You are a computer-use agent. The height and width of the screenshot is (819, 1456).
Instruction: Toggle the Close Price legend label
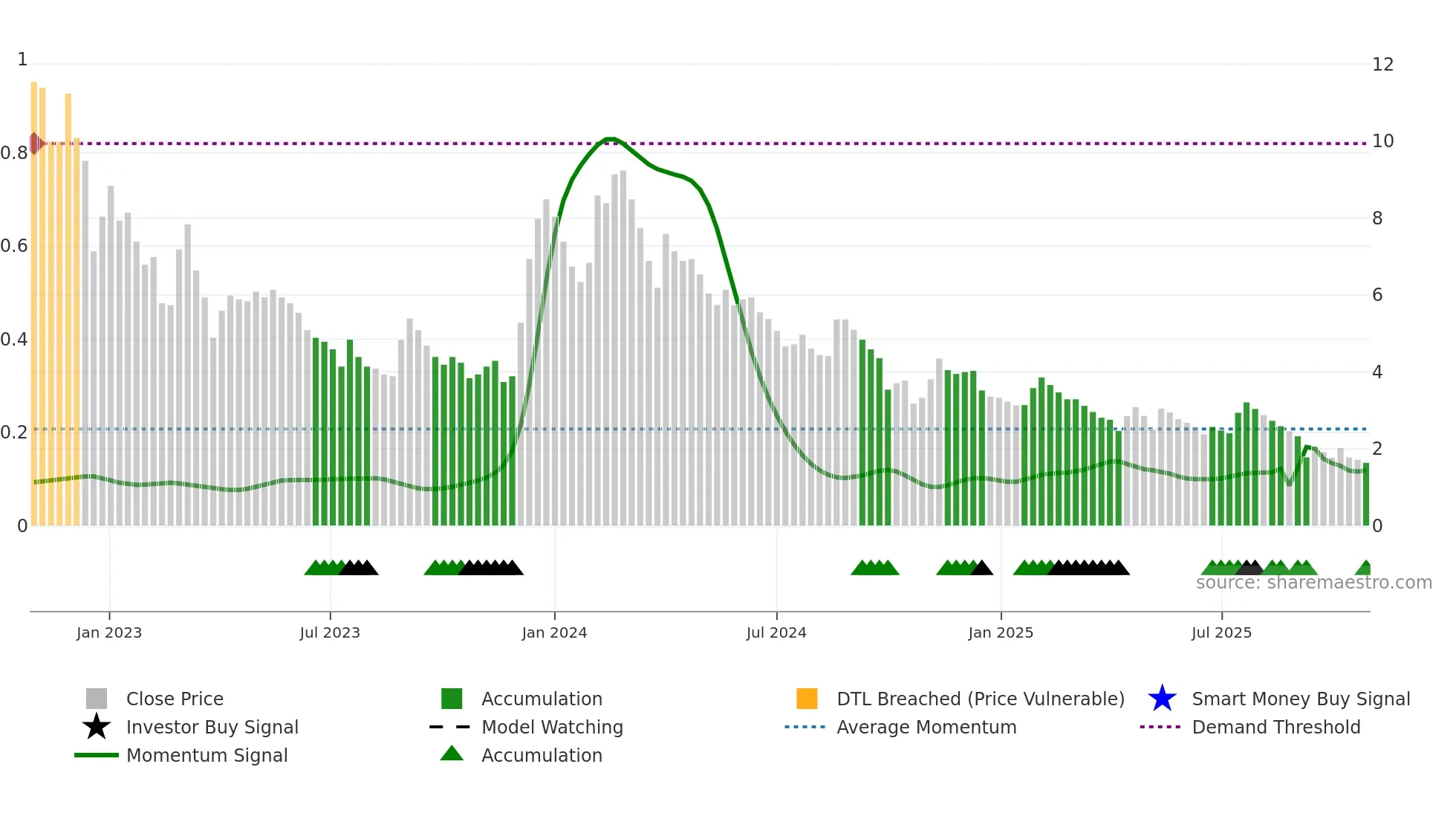point(175,699)
